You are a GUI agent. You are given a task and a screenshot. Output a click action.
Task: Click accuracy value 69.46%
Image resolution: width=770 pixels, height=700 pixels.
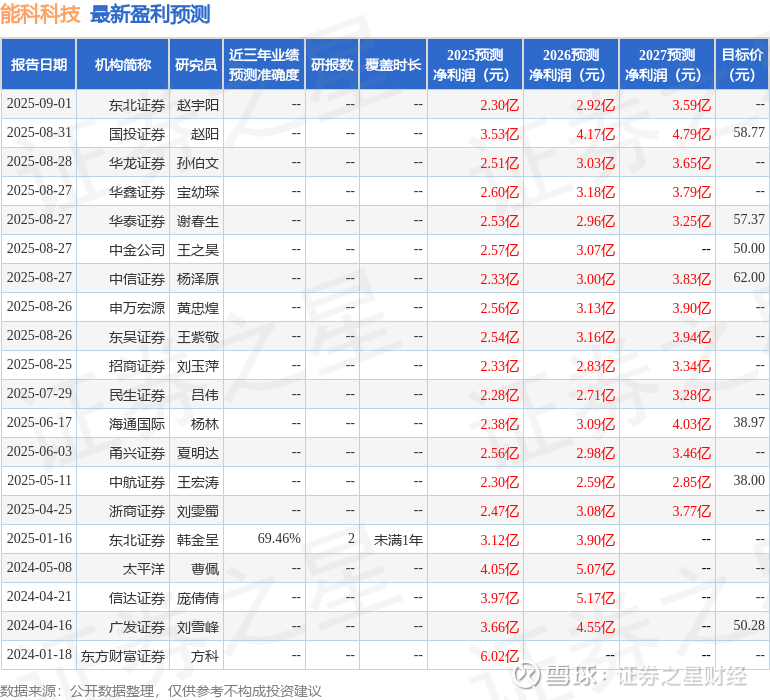click(x=279, y=538)
